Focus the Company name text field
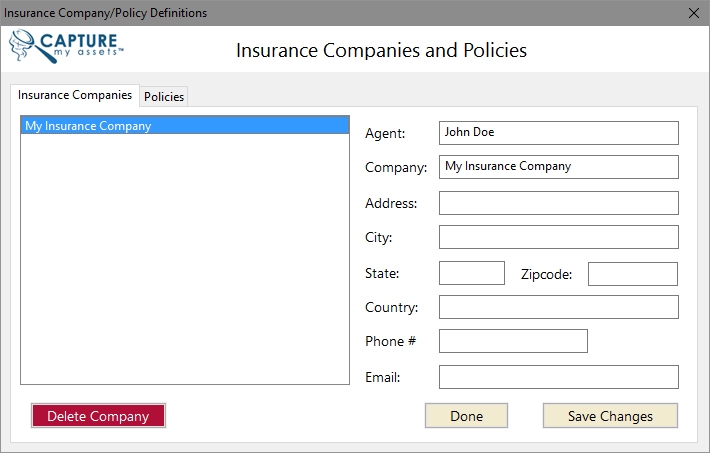 (558, 167)
